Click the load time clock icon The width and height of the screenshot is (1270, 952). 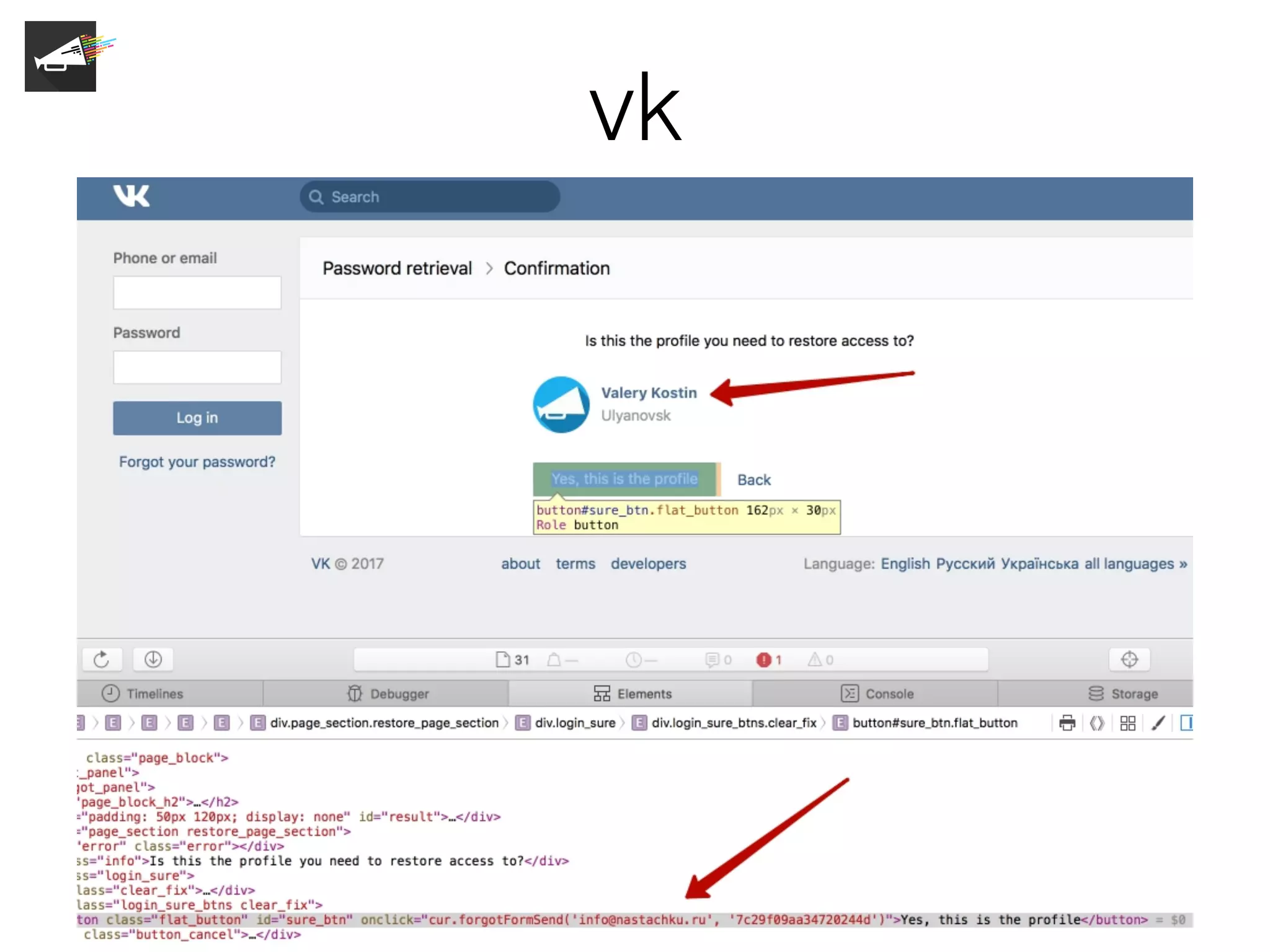click(633, 659)
